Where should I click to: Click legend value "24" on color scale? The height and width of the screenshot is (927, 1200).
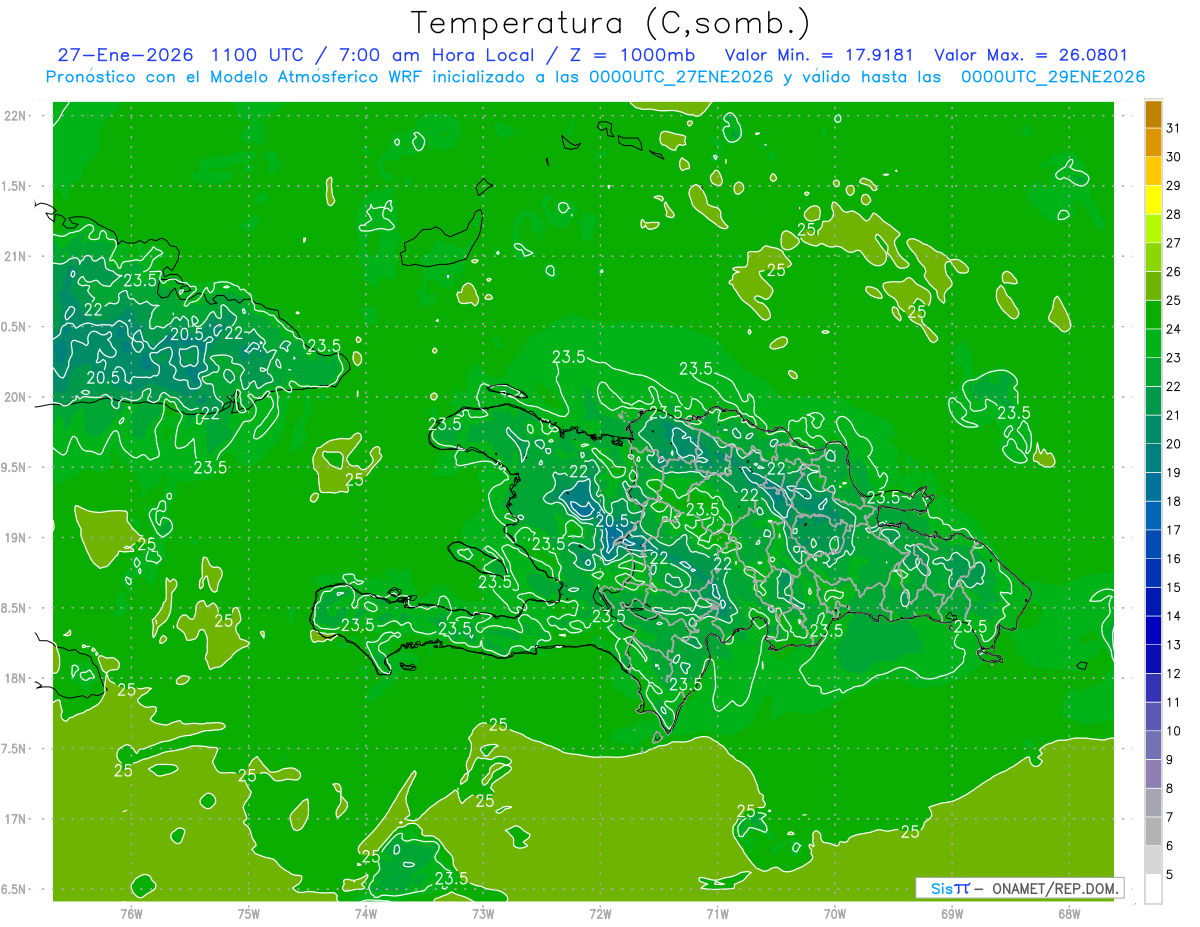pyautogui.click(x=1173, y=329)
